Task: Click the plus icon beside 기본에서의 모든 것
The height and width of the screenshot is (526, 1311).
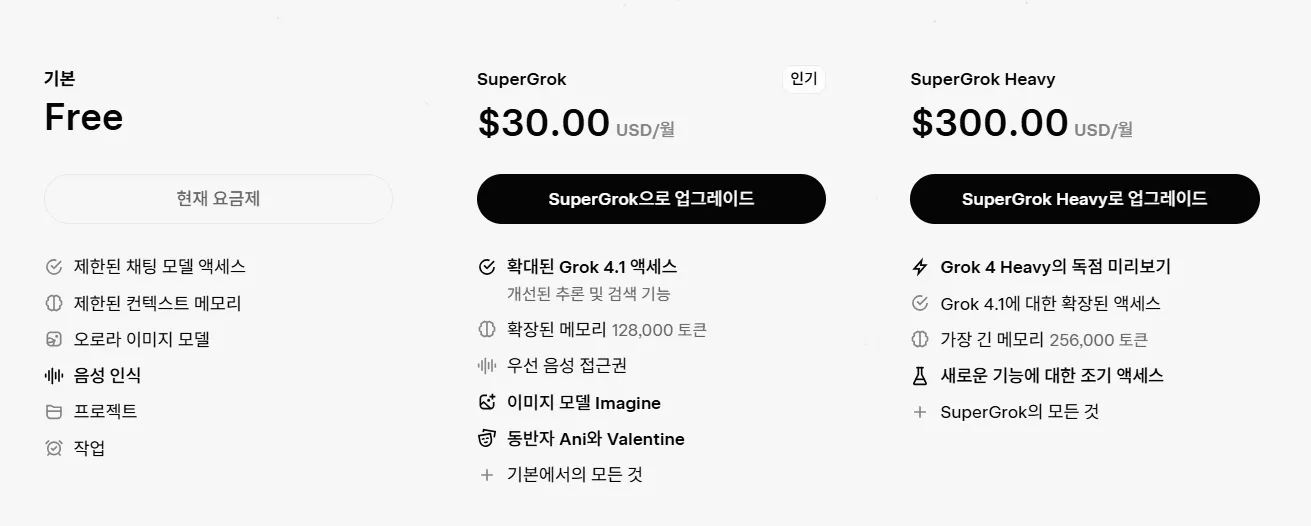Action: click(487, 475)
